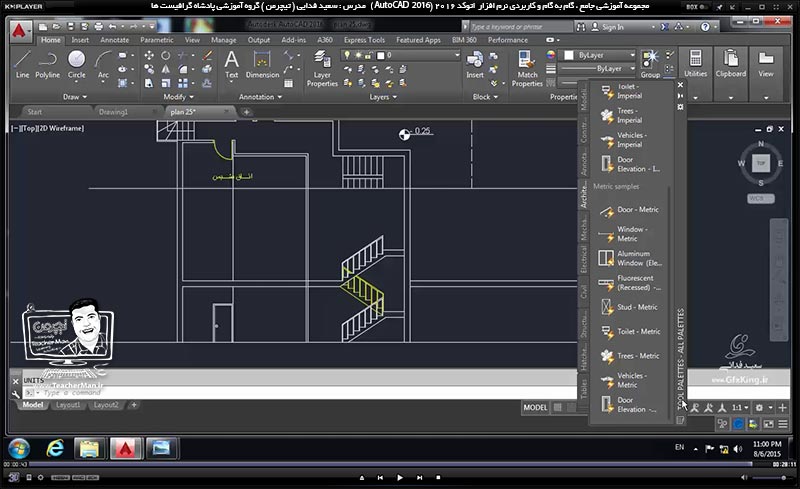Image resolution: width=800 pixels, height=489 pixels.
Task: Choose Trees - Imperial palette tool
Action: [x=622, y=116]
